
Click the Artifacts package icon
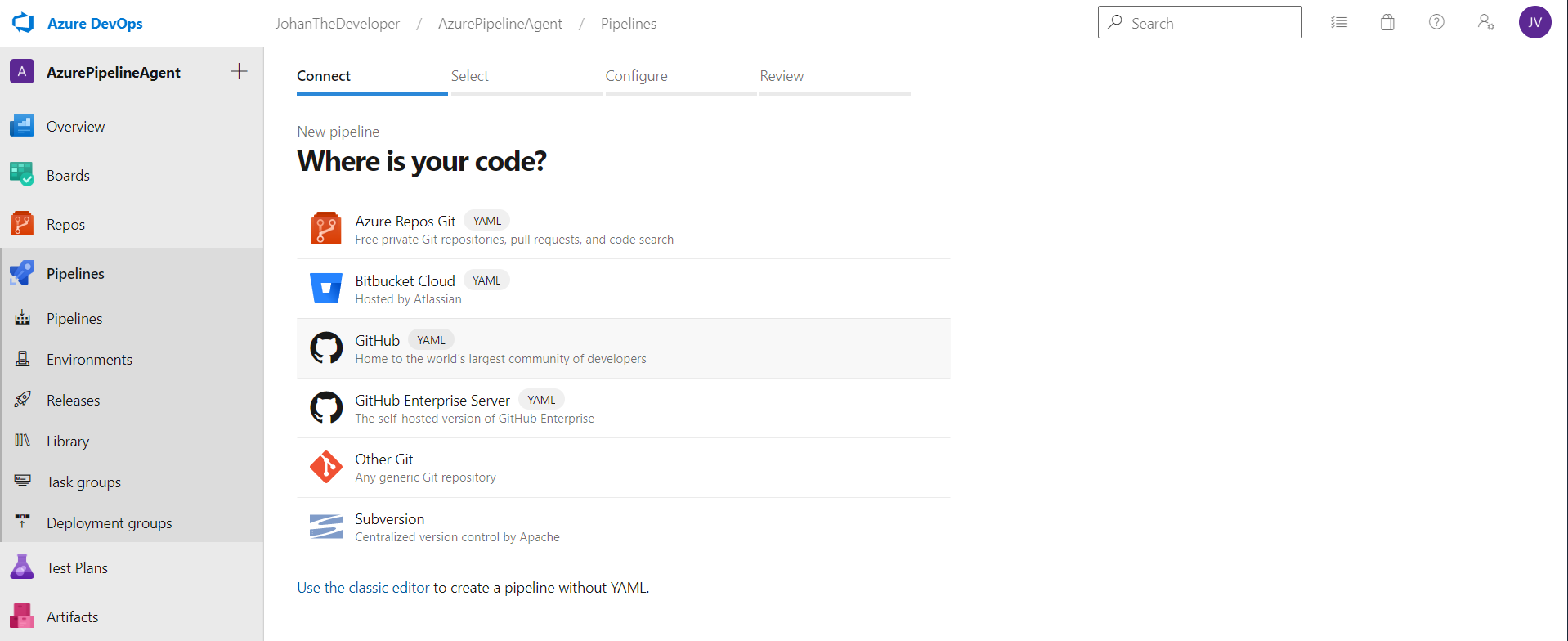(22, 616)
